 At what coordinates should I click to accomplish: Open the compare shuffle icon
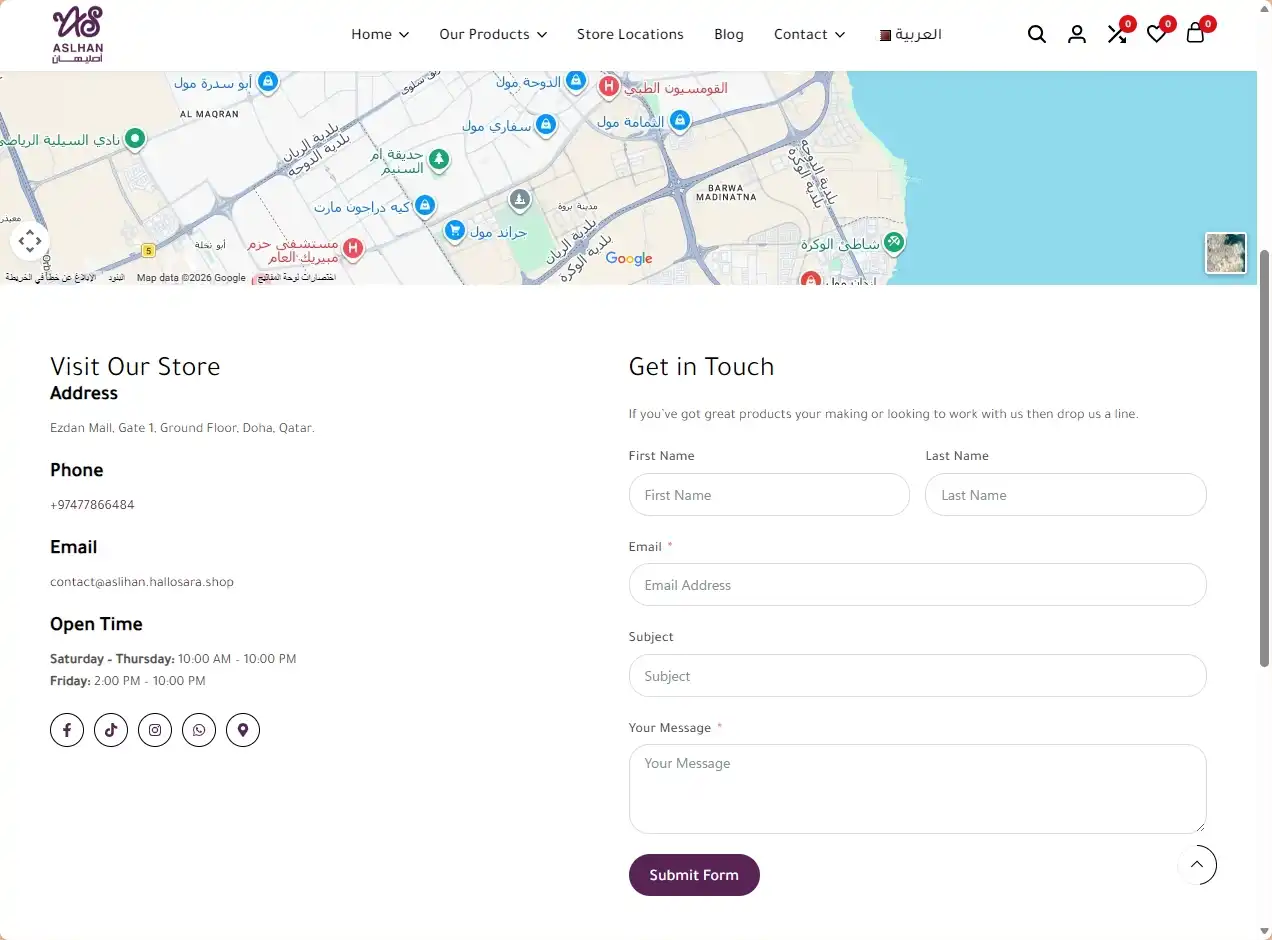(1117, 34)
